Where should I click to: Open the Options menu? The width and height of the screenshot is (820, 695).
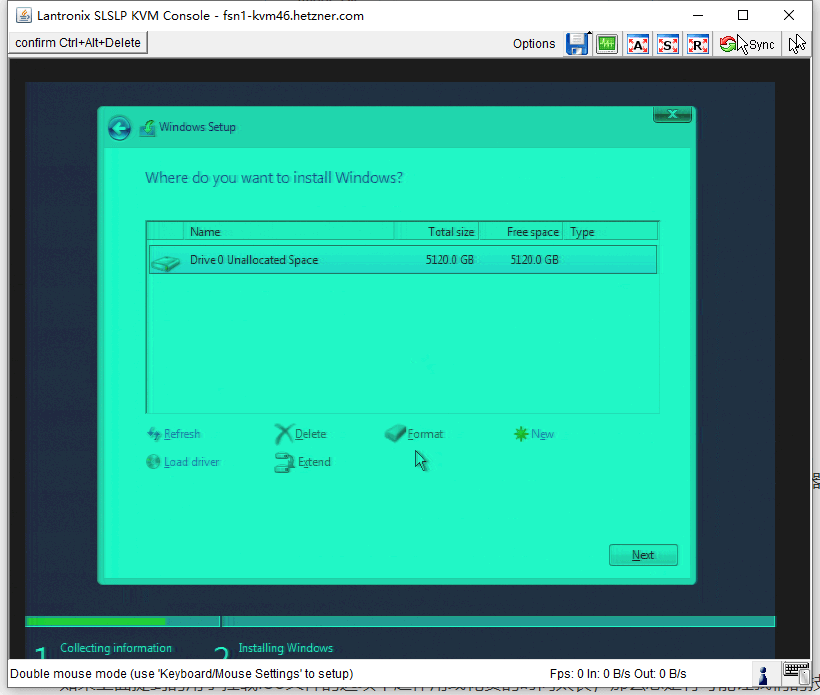point(533,43)
